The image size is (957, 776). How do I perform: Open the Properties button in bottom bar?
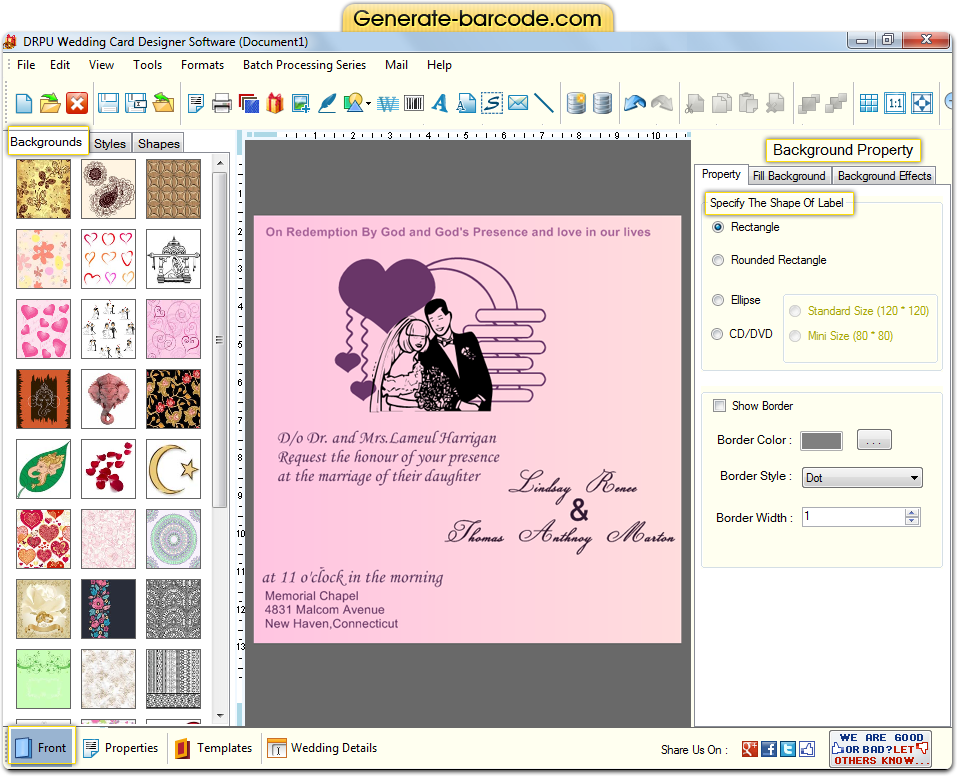[x=121, y=748]
